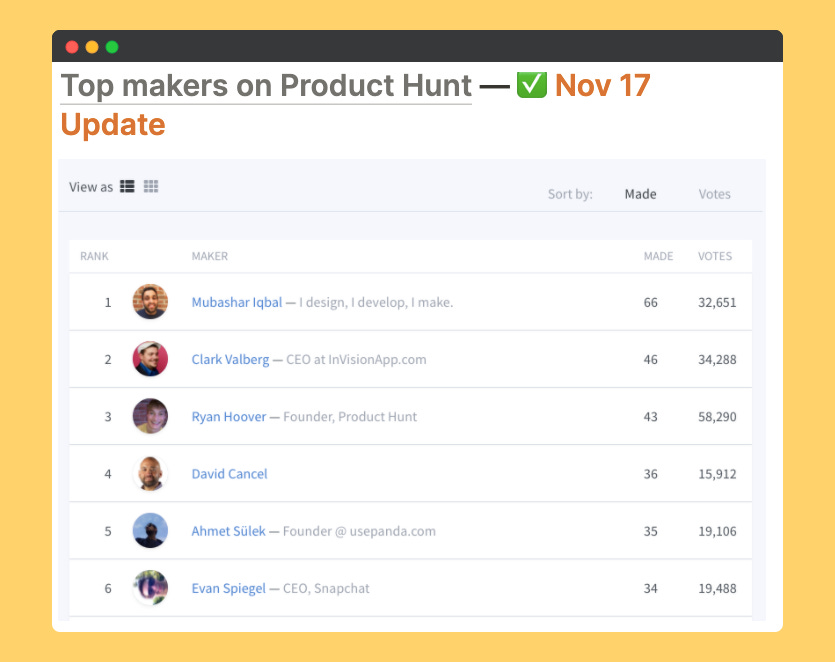Open David Cancel's profile link

click(x=229, y=474)
